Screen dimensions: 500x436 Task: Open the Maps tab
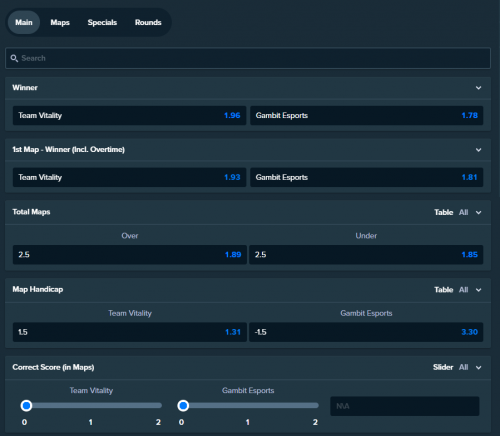pyautogui.click(x=60, y=22)
